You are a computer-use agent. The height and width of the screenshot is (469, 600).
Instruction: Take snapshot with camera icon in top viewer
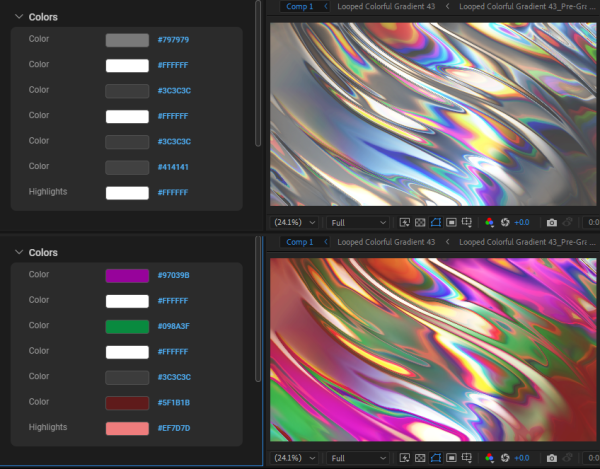click(551, 222)
